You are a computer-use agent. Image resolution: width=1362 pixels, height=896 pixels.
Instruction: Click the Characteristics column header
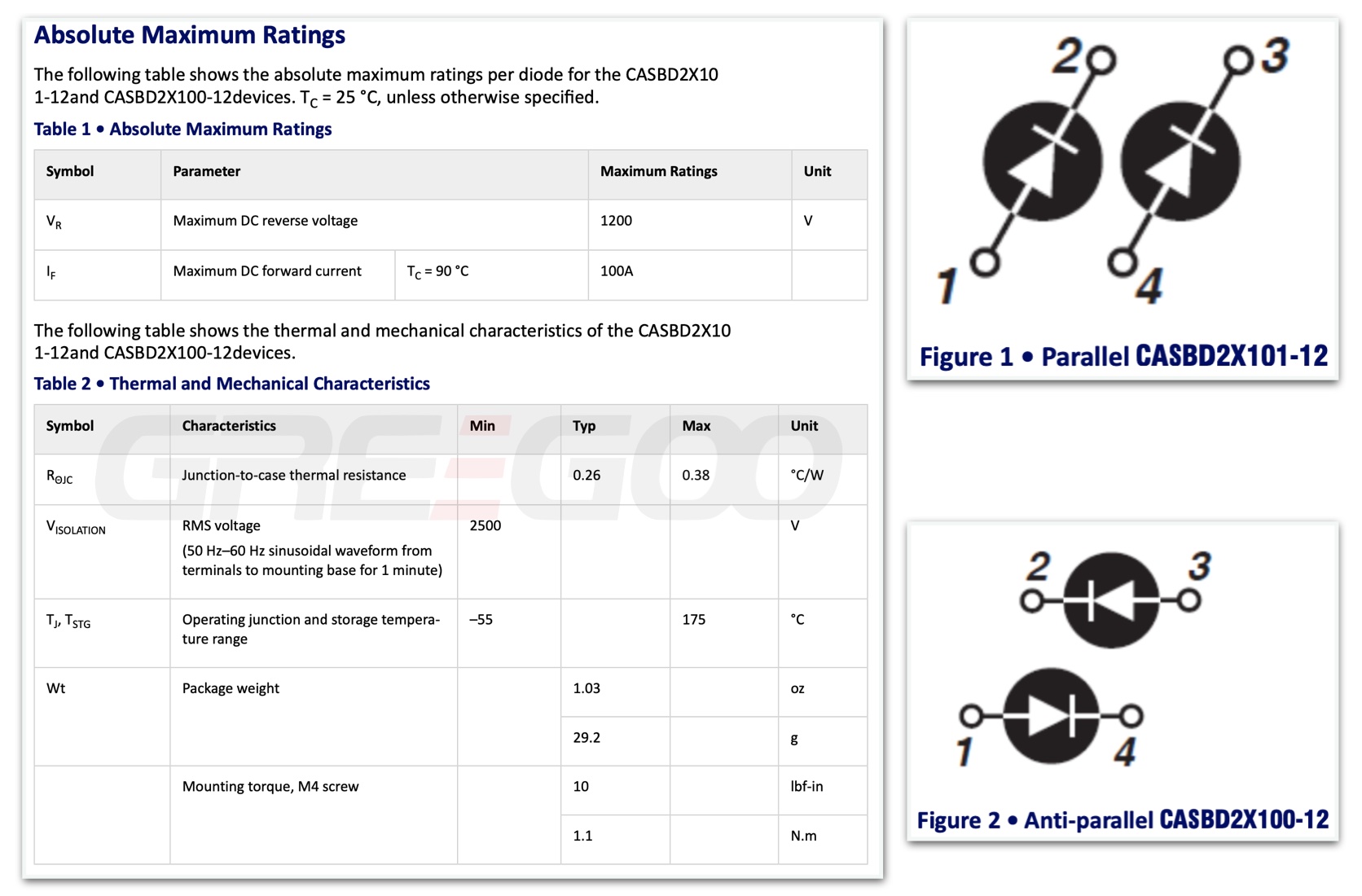[x=314, y=429]
